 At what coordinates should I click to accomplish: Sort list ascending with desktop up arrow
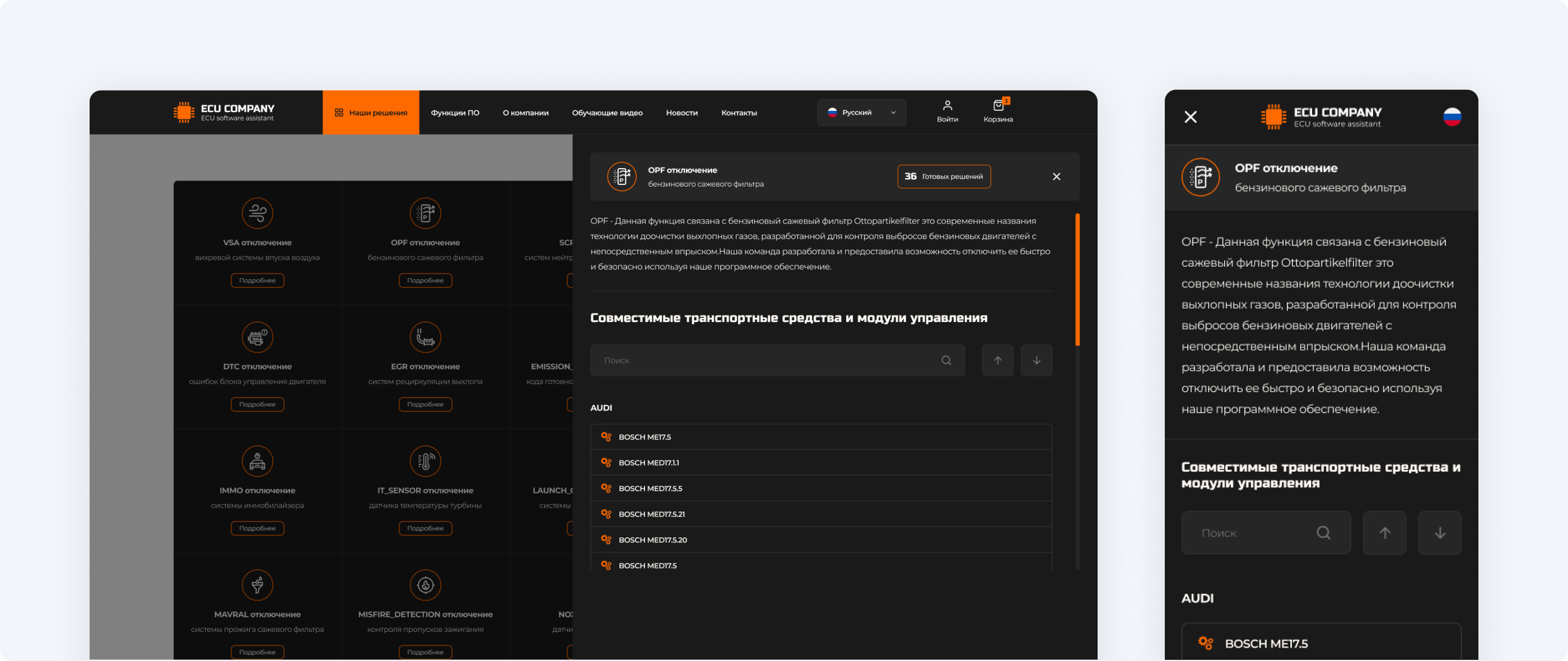[x=997, y=360]
